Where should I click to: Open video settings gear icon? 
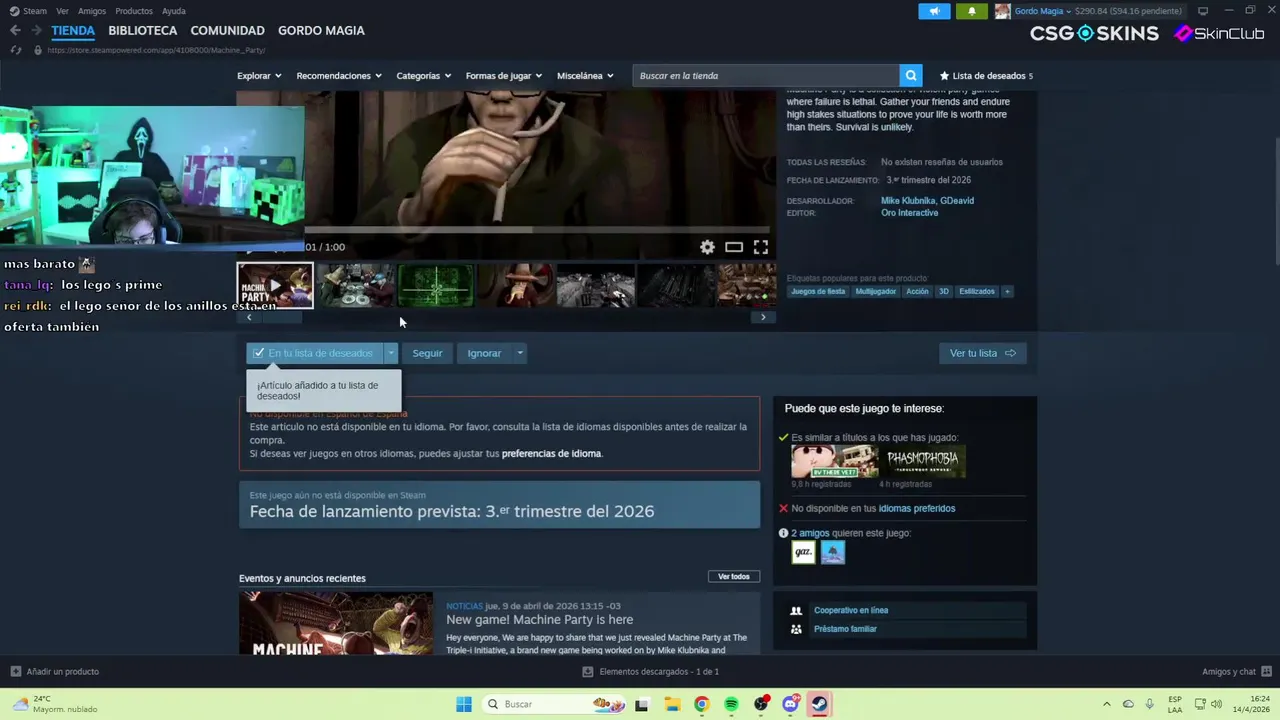pyautogui.click(x=707, y=247)
